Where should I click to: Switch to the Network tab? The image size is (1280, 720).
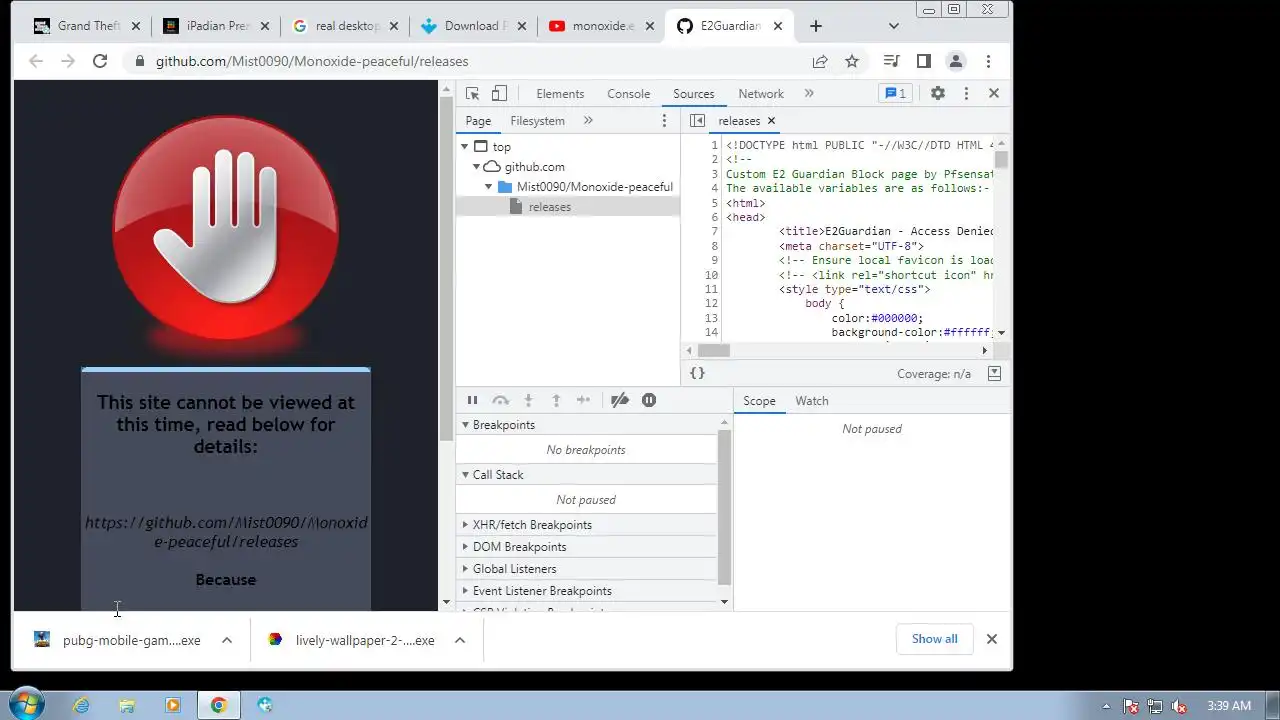click(x=761, y=94)
